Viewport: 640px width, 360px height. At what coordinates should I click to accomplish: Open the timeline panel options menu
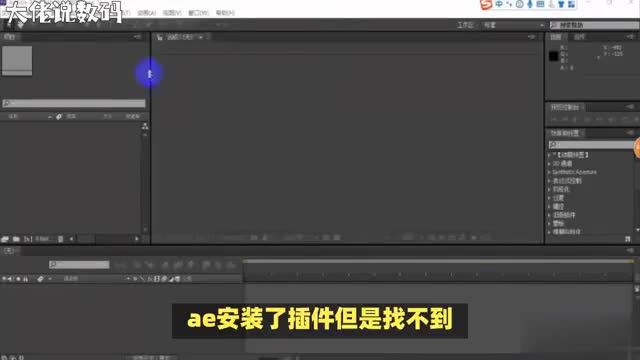coord(630,250)
